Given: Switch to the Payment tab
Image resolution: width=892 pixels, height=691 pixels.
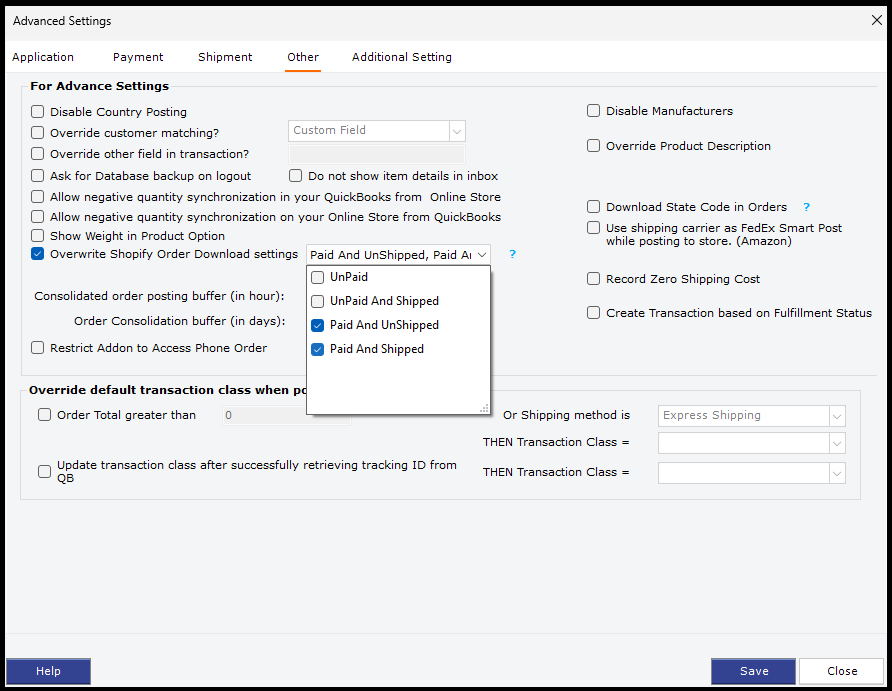Looking at the screenshot, I should (138, 57).
